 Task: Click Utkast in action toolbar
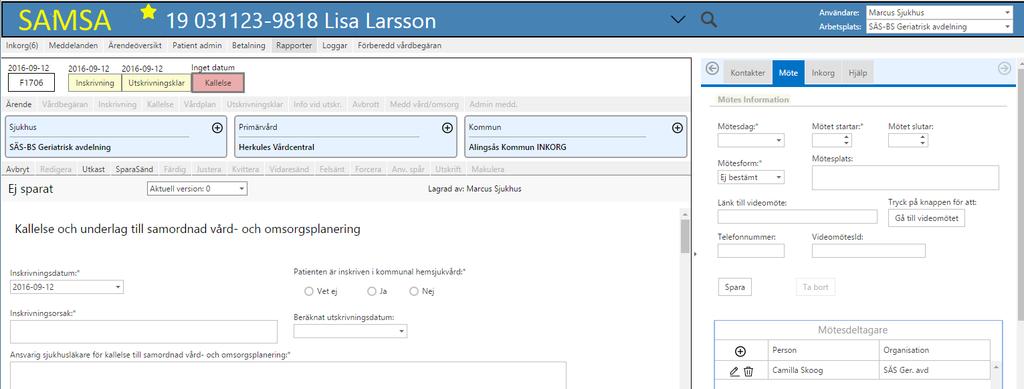click(94, 169)
